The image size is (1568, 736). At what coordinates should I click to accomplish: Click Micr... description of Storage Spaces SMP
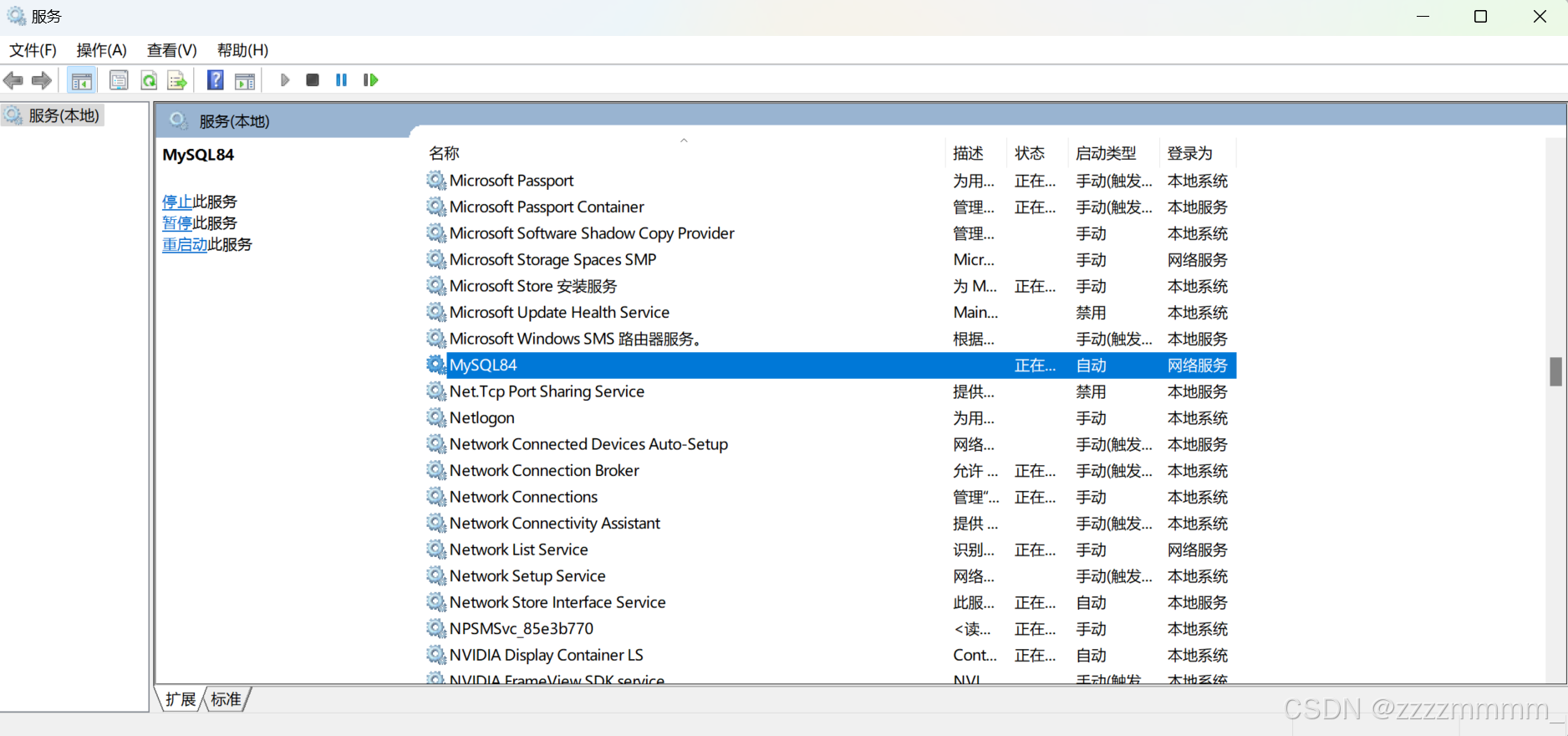(974, 260)
